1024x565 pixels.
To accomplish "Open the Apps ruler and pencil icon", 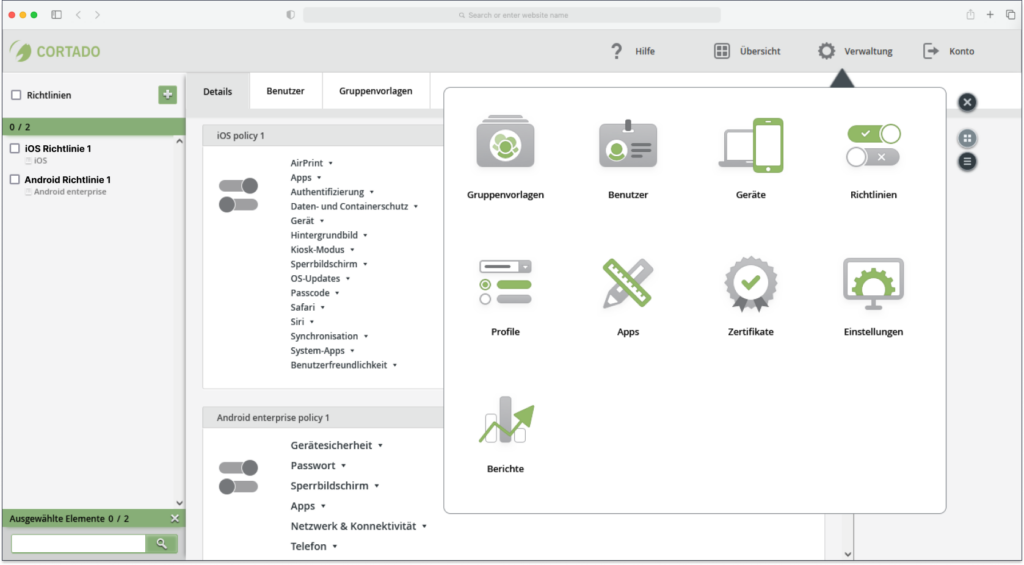I will 628,283.
